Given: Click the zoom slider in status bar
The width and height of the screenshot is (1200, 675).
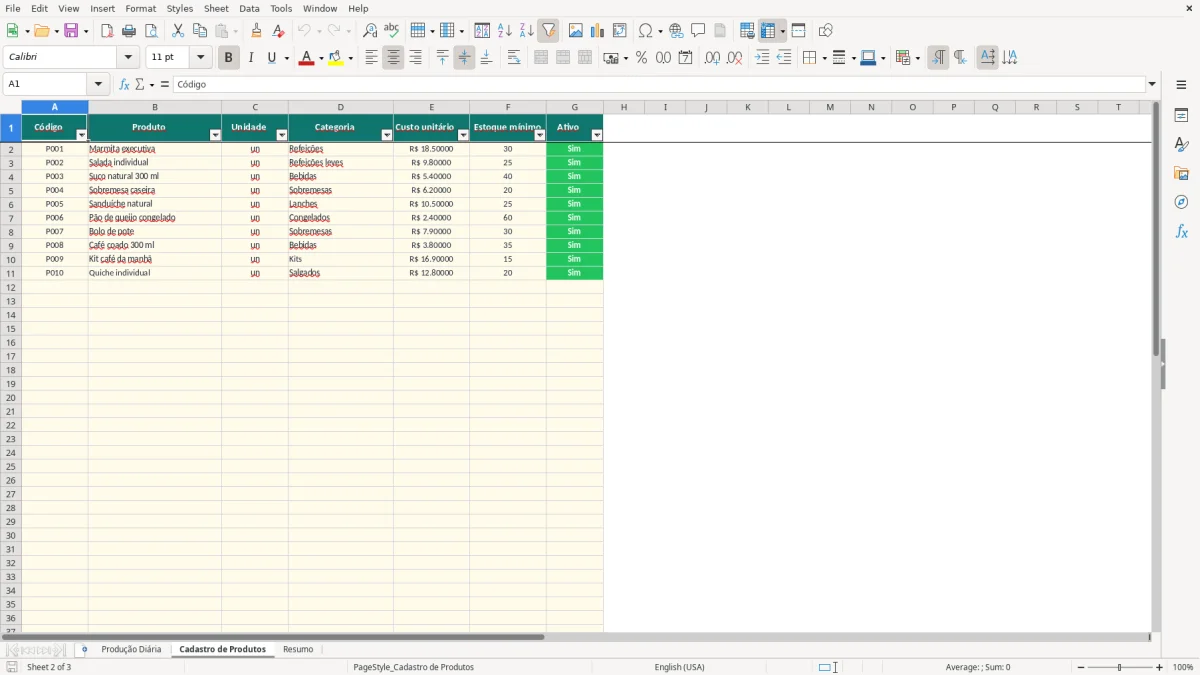Looking at the screenshot, I should pyautogui.click(x=1119, y=667).
